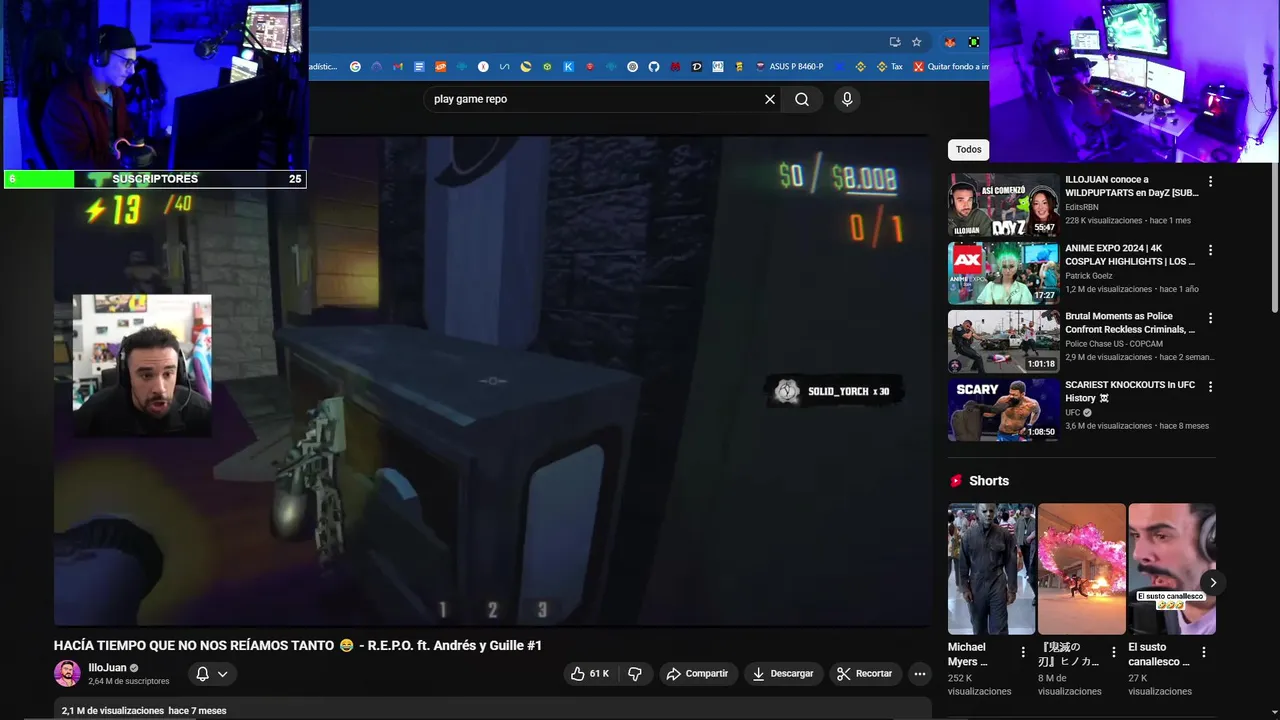Screen dimensions: 1280x720
Task: Click the Recortar button
Action: [865, 674]
